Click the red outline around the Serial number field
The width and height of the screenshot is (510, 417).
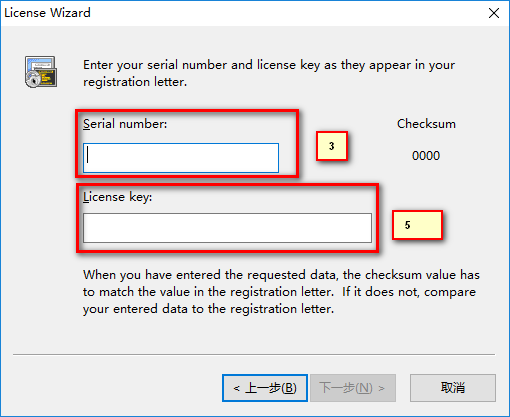pos(187,111)
